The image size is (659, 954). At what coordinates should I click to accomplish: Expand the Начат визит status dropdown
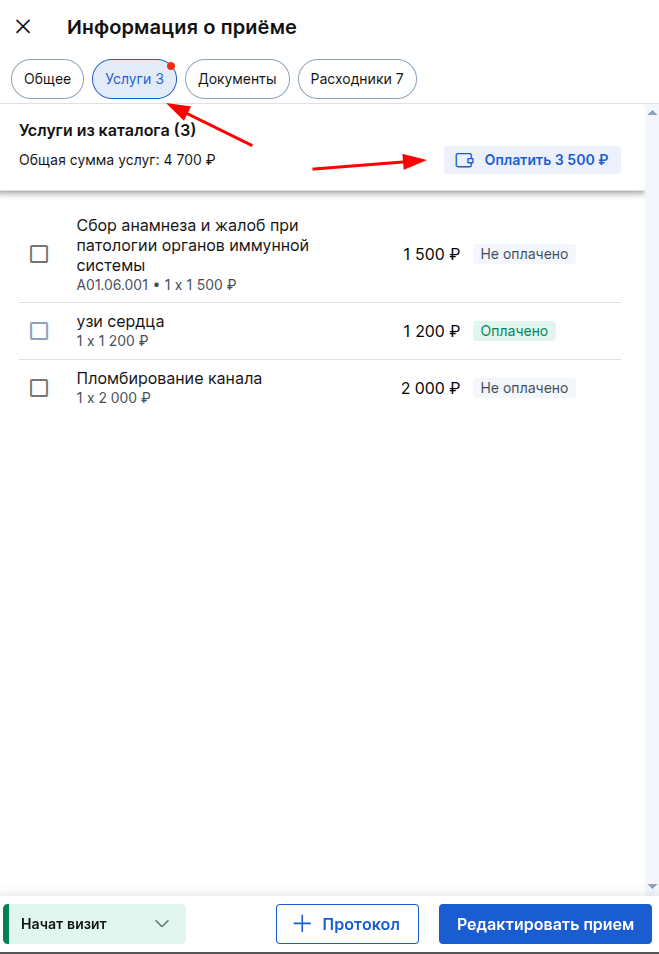(x=94, y=924)
